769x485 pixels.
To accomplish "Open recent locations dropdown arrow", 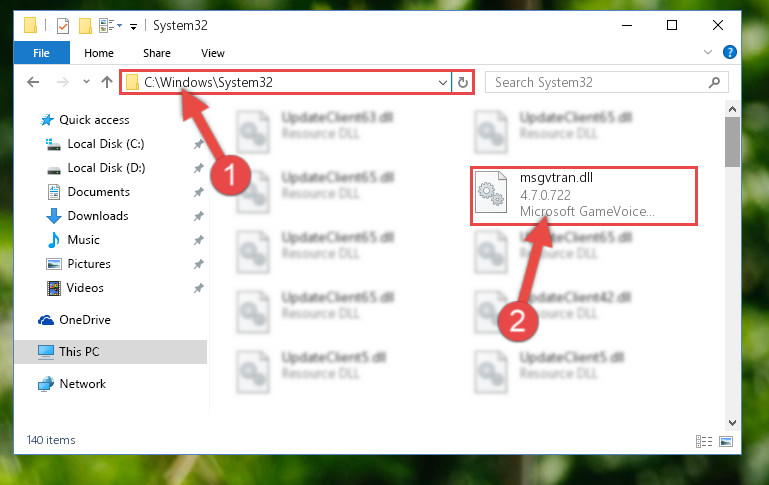I will (86, 81).
